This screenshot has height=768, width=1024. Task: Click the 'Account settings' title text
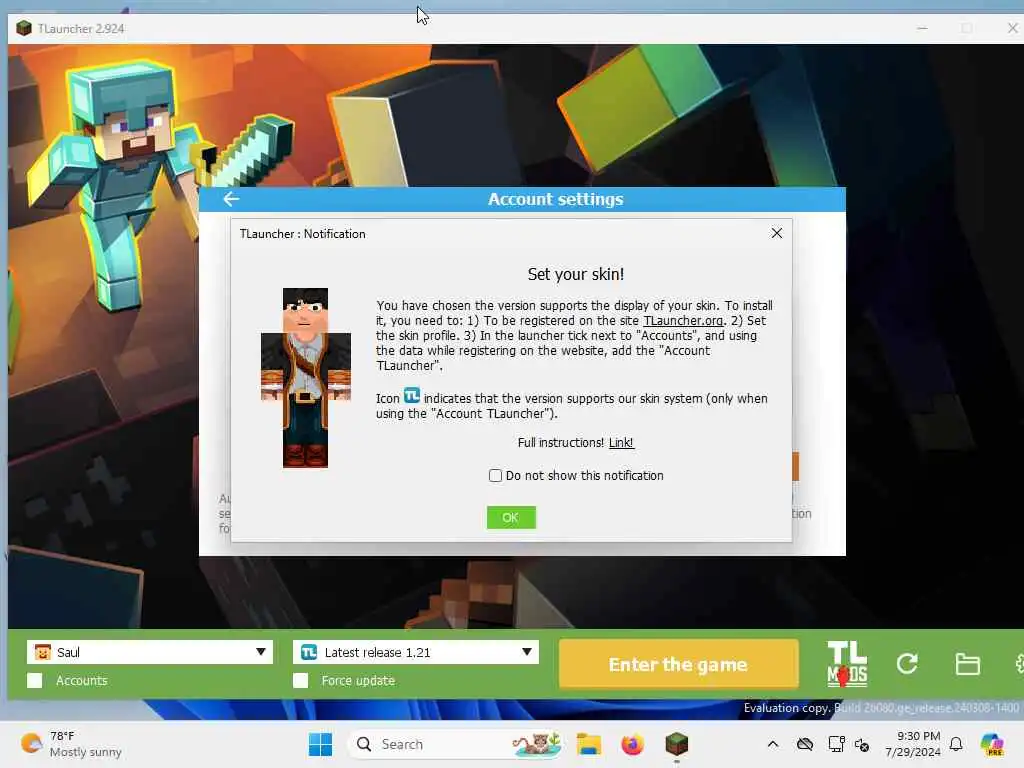[x=555, y=199]
